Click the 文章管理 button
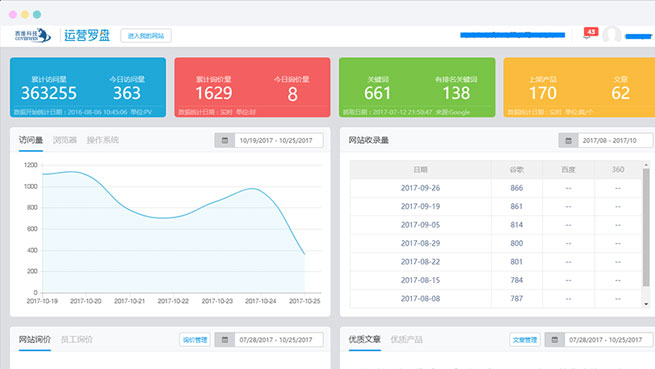Viewport: 655px width, 369px height. coord(525,340)
